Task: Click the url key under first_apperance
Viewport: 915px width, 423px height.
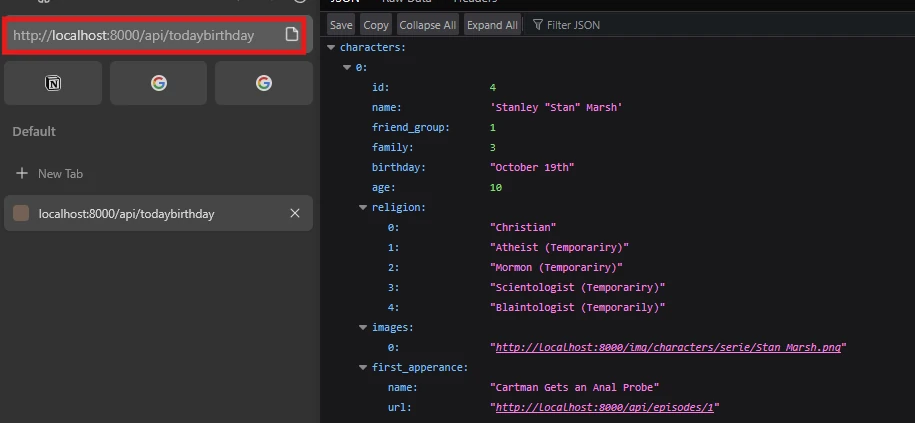Action: point(400,408)
